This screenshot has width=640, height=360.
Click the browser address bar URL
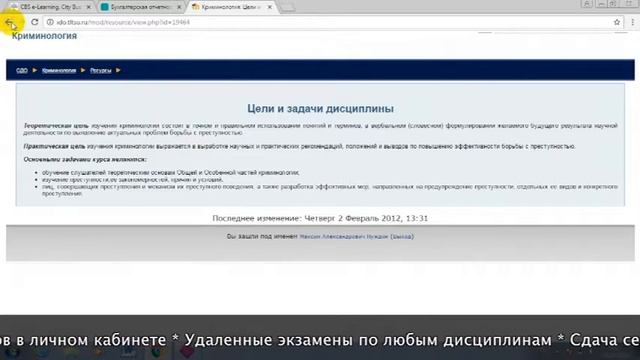(x=123, y=22)
